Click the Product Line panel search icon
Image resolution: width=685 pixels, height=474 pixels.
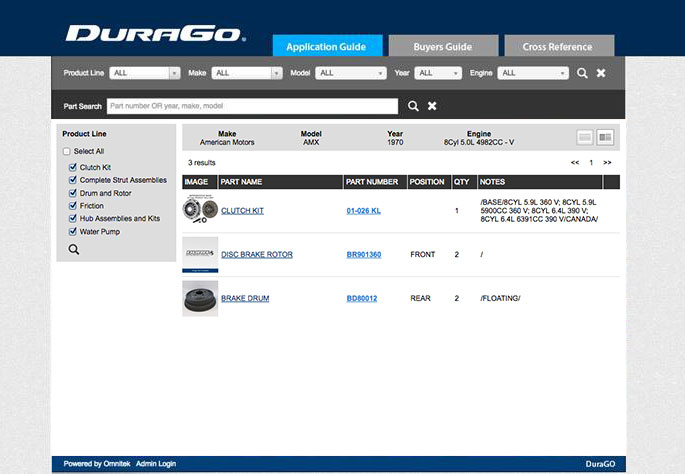(x=74, y=249)
